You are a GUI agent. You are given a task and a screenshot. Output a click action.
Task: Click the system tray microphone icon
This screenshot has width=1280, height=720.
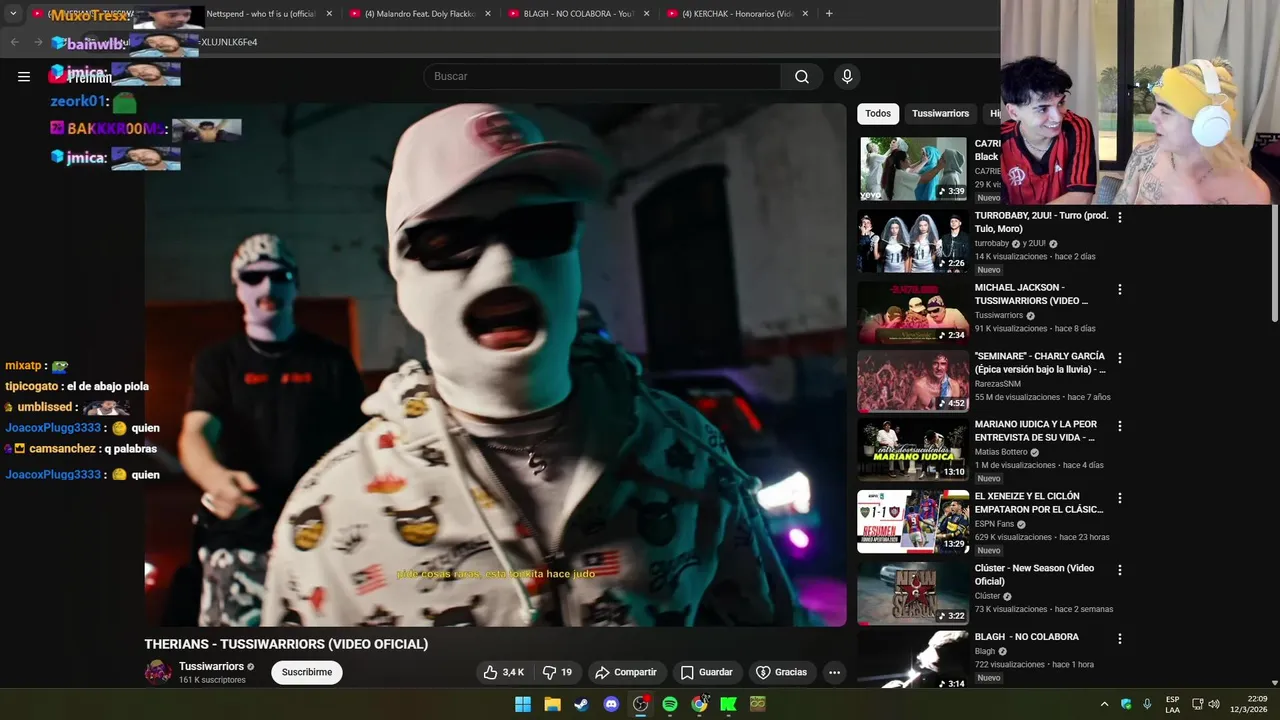click(1147, 704)
